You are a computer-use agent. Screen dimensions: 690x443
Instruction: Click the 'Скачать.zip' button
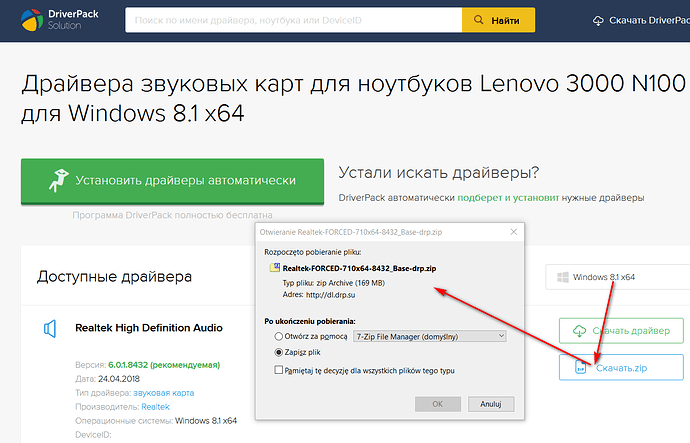tap(621, 368)
